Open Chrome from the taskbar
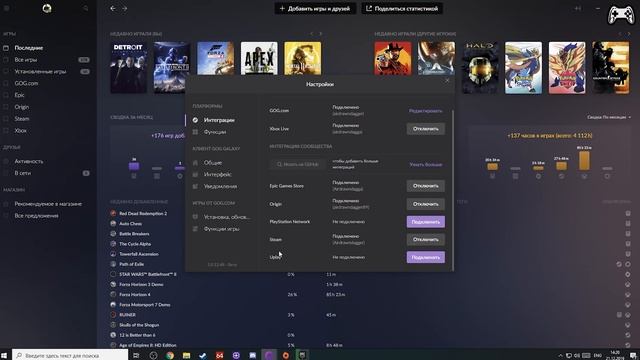640x360 pixels. [169, 355]
